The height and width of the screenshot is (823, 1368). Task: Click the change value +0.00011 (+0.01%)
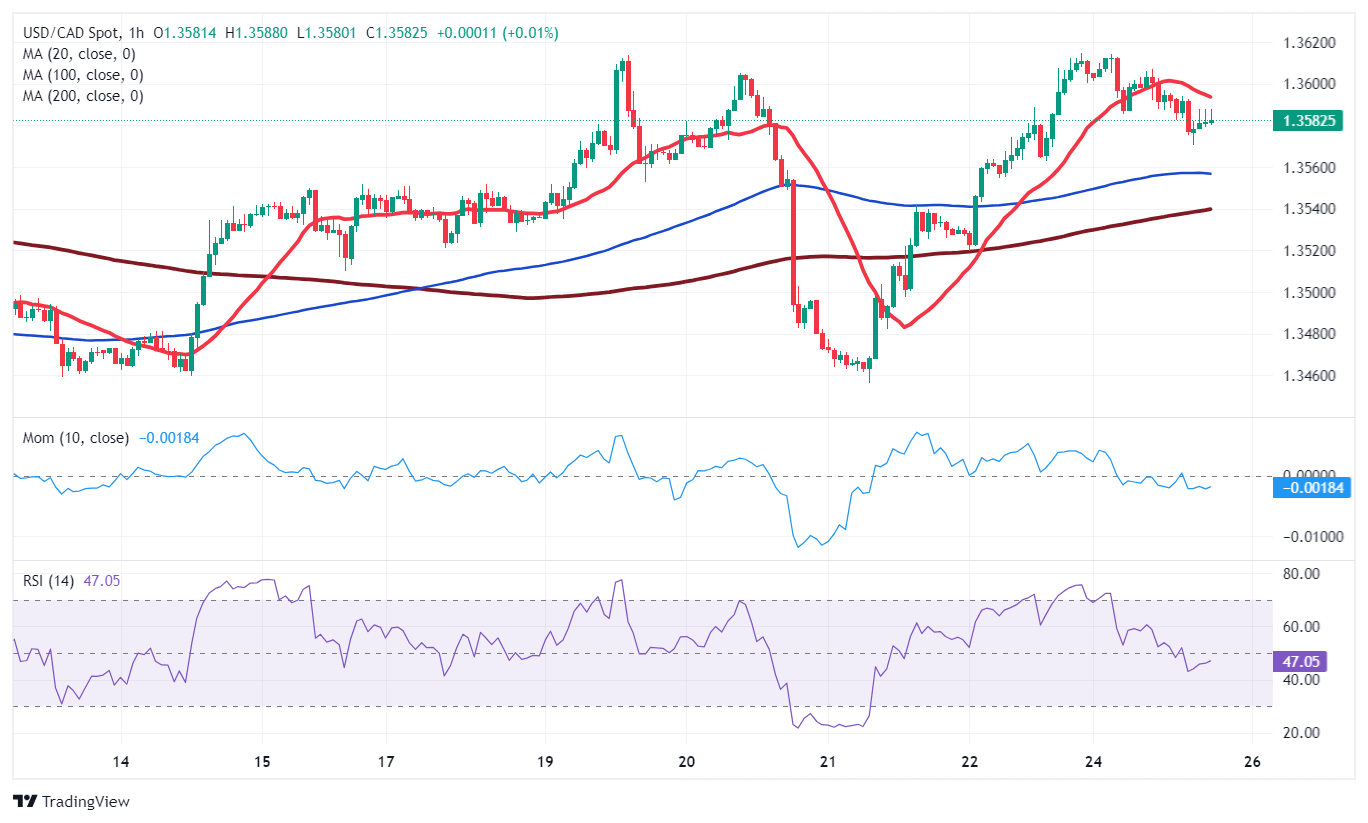click(x=498, y=33)
